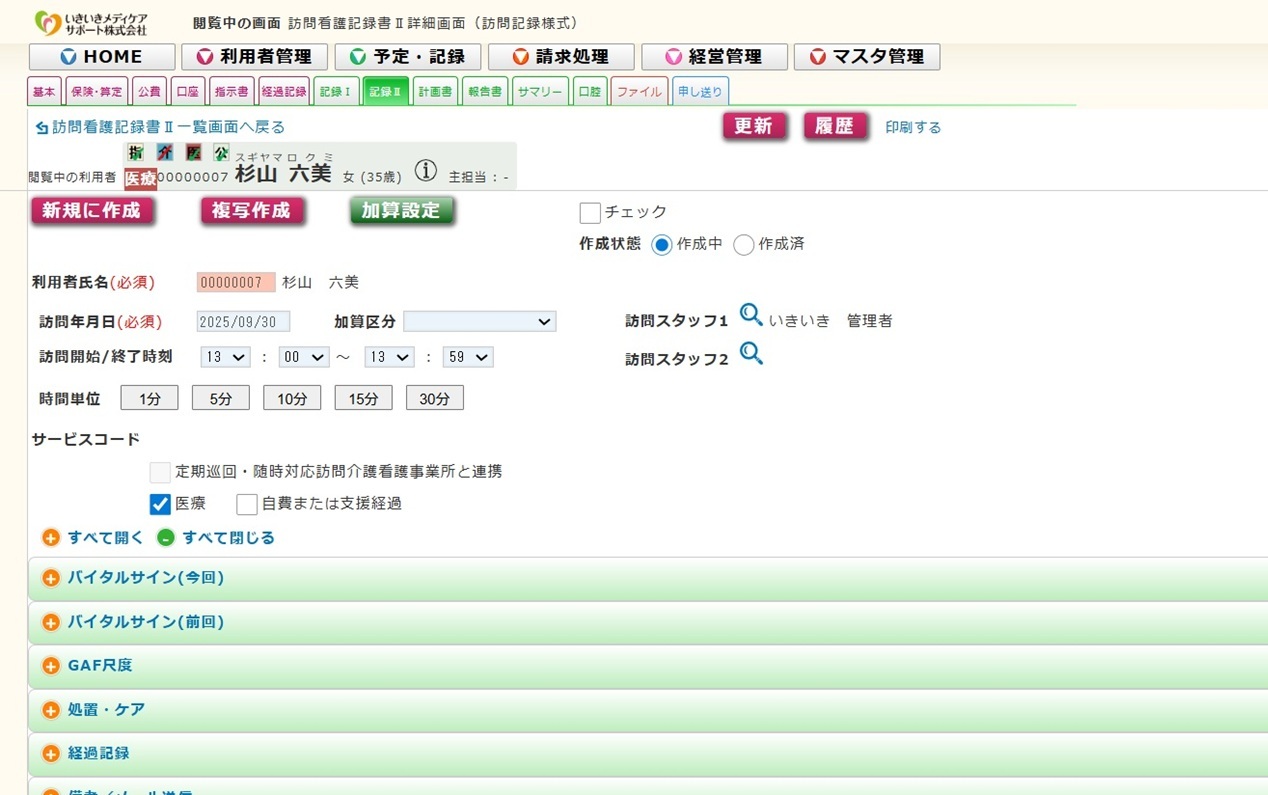This screenshot has height=795, width=1268.
Task: Click the search icon for 訪問スタッフ2
Action: (x=751, y=354)
